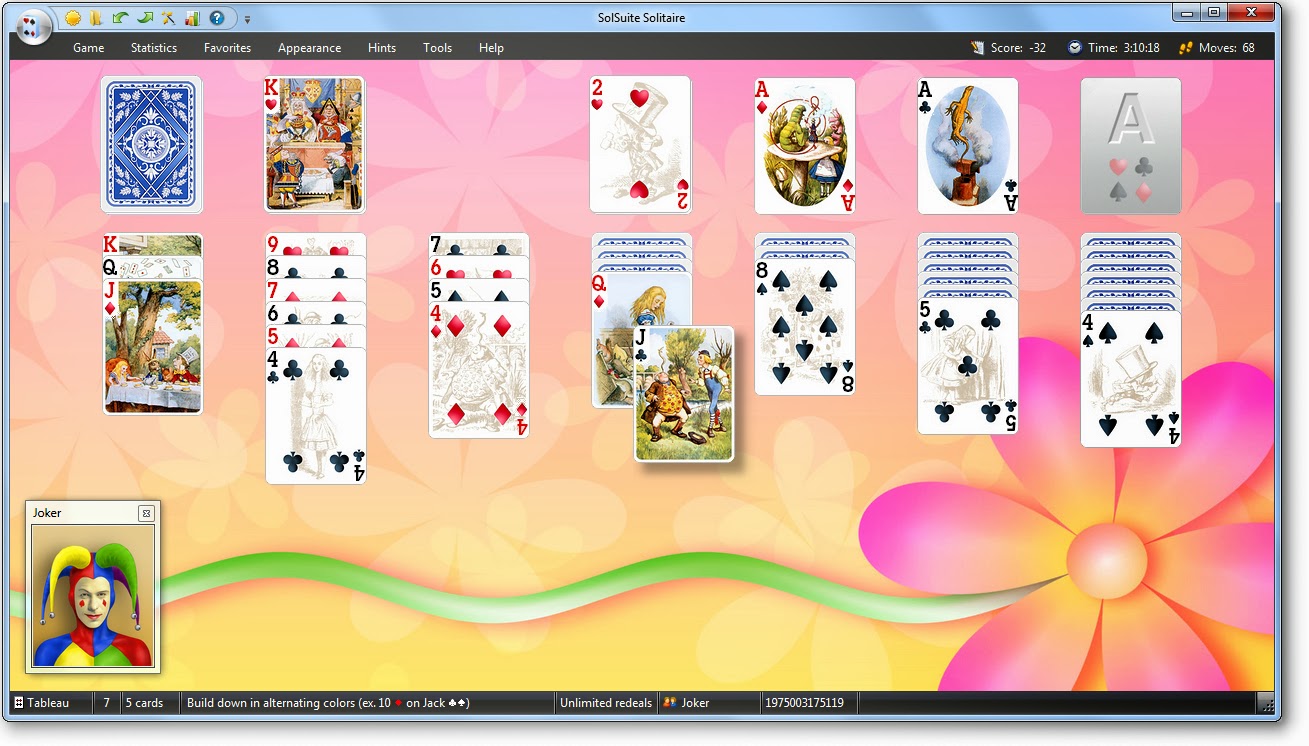The height and width of the screenshot is (746, 1309).
Task: Select the Jack of diamonds in first column
Action: point(153,346)
